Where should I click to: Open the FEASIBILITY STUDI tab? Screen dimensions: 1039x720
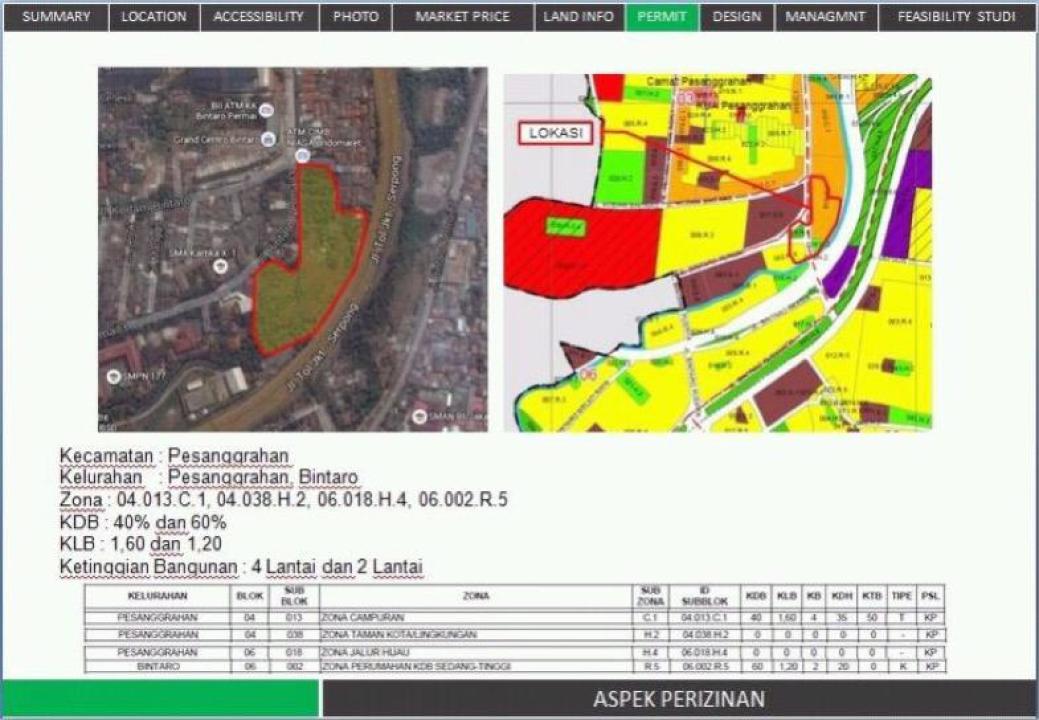956,17
